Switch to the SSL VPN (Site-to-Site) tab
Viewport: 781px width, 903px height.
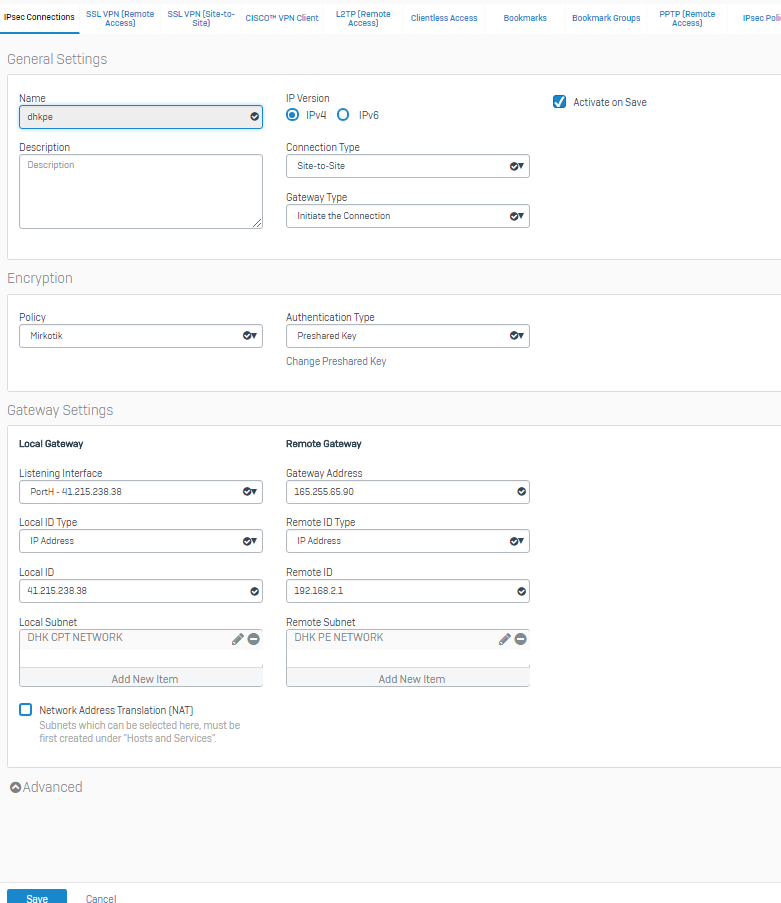201,18
